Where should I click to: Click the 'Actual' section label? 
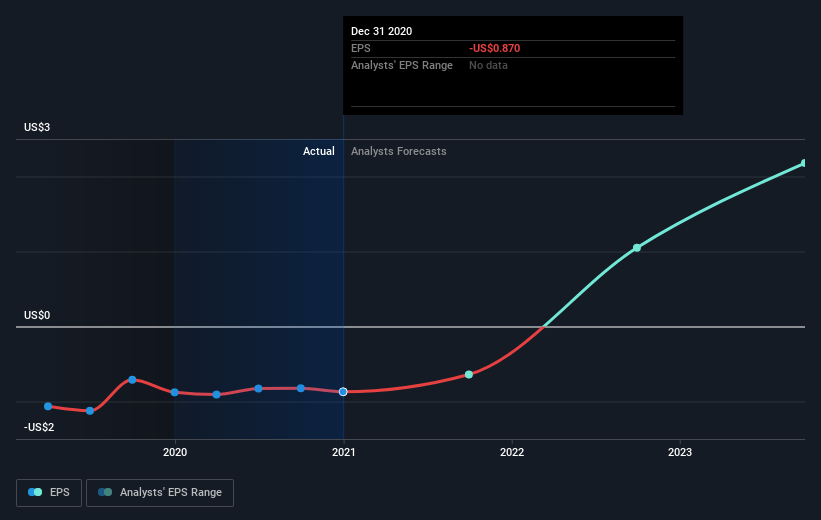click(318, 151)
